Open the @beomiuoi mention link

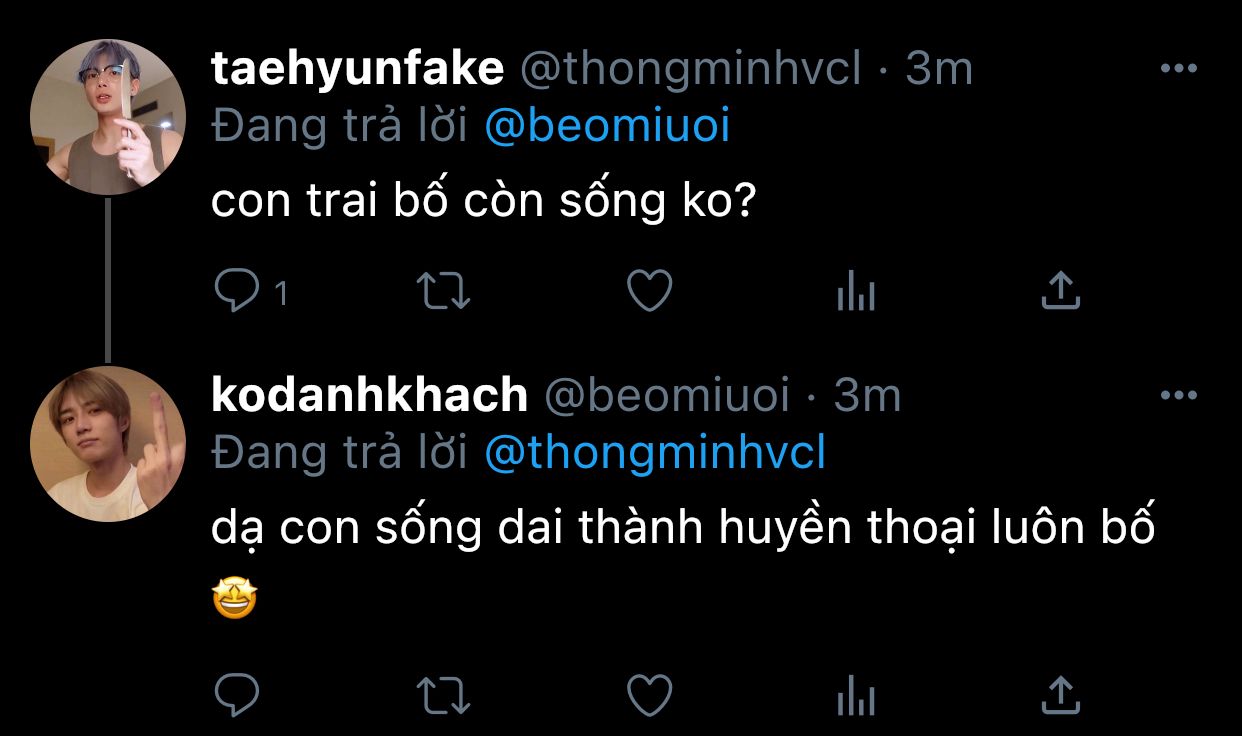pyautogui.click(x=607, y=127)
